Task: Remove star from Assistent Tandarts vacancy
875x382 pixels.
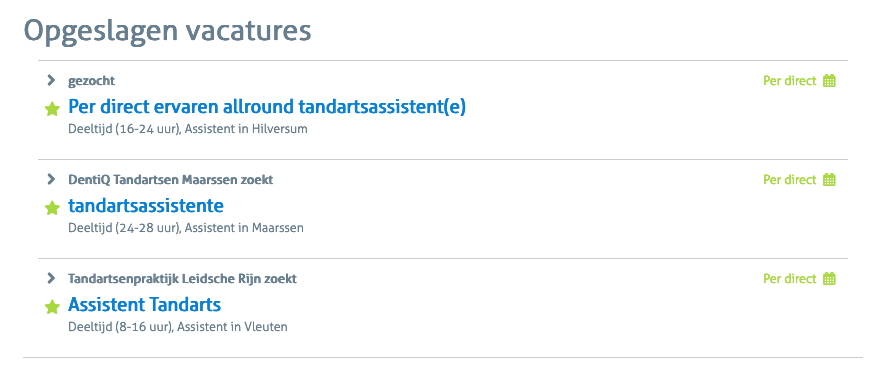Action: (52, 307)
